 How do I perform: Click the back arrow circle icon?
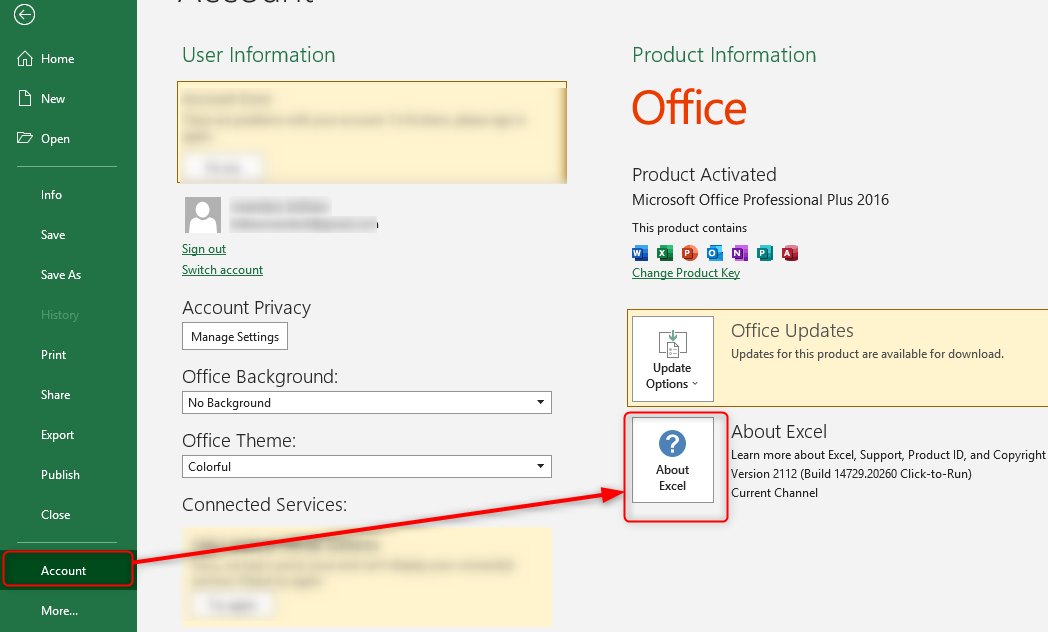[x=25, y=15]
